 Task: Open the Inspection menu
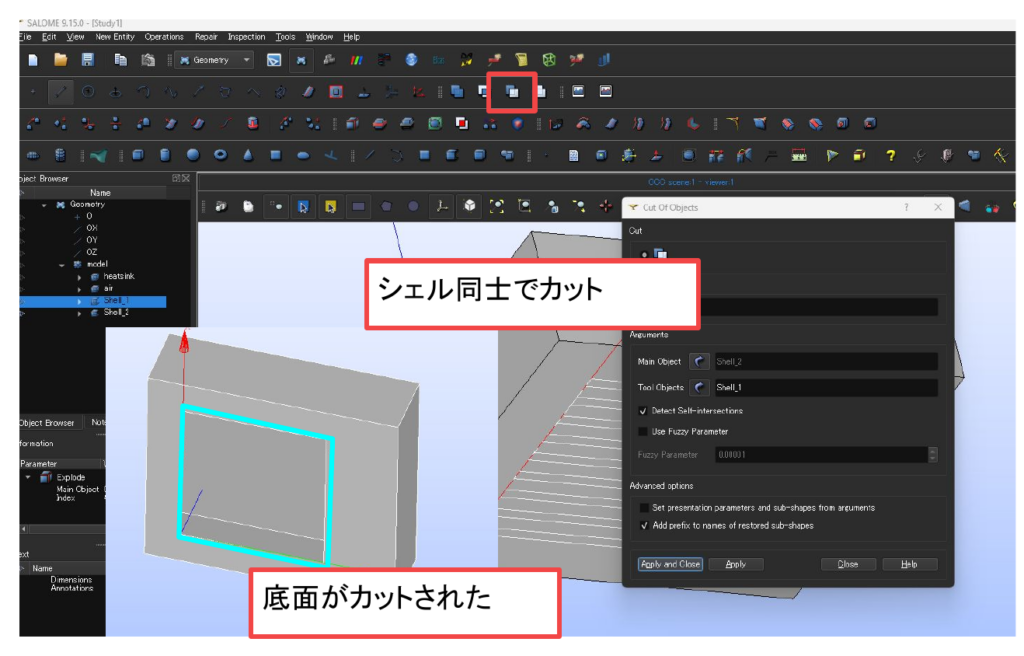pos(246,37)
